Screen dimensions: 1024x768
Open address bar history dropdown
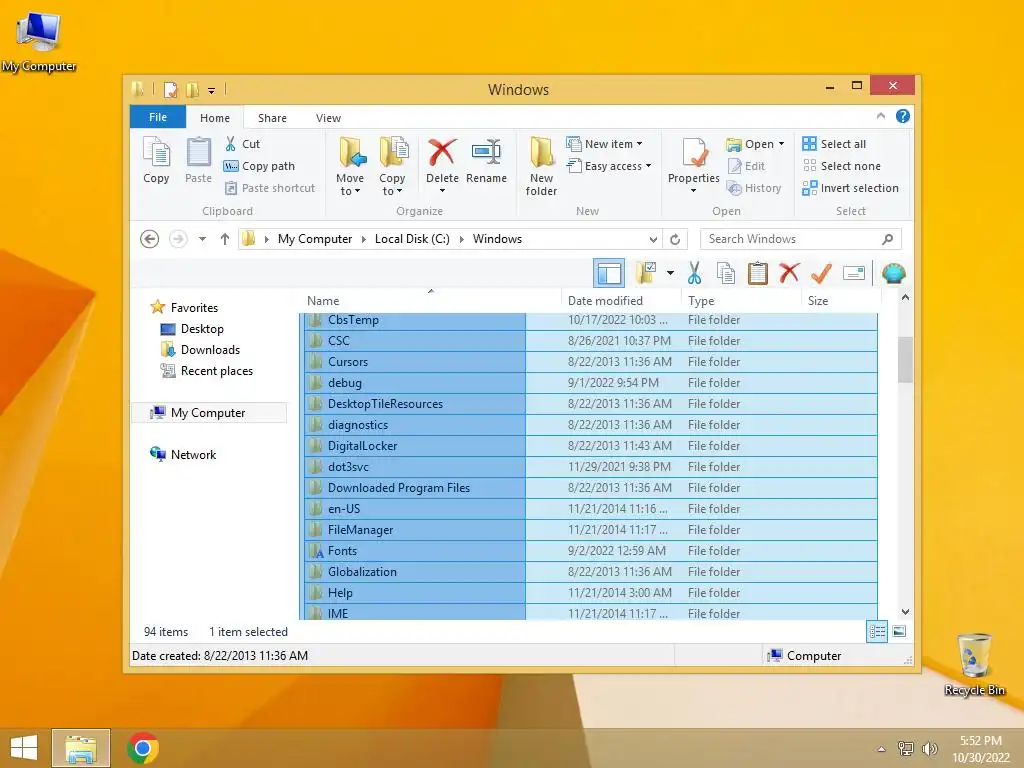[653, 239]
